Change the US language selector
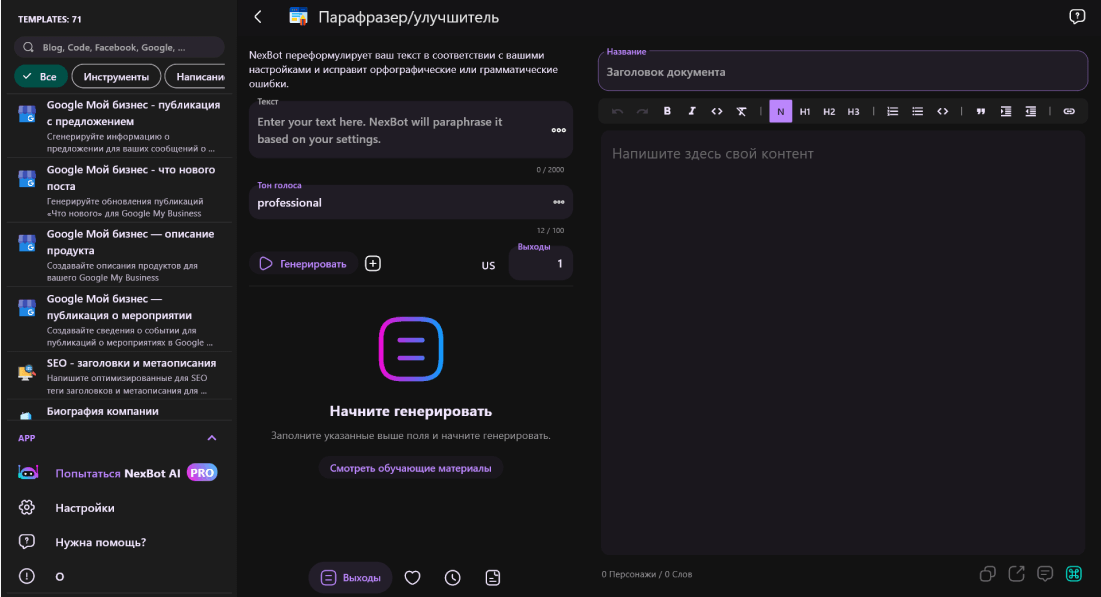The width and height of the screenshot is (1101, 597). 488,265
